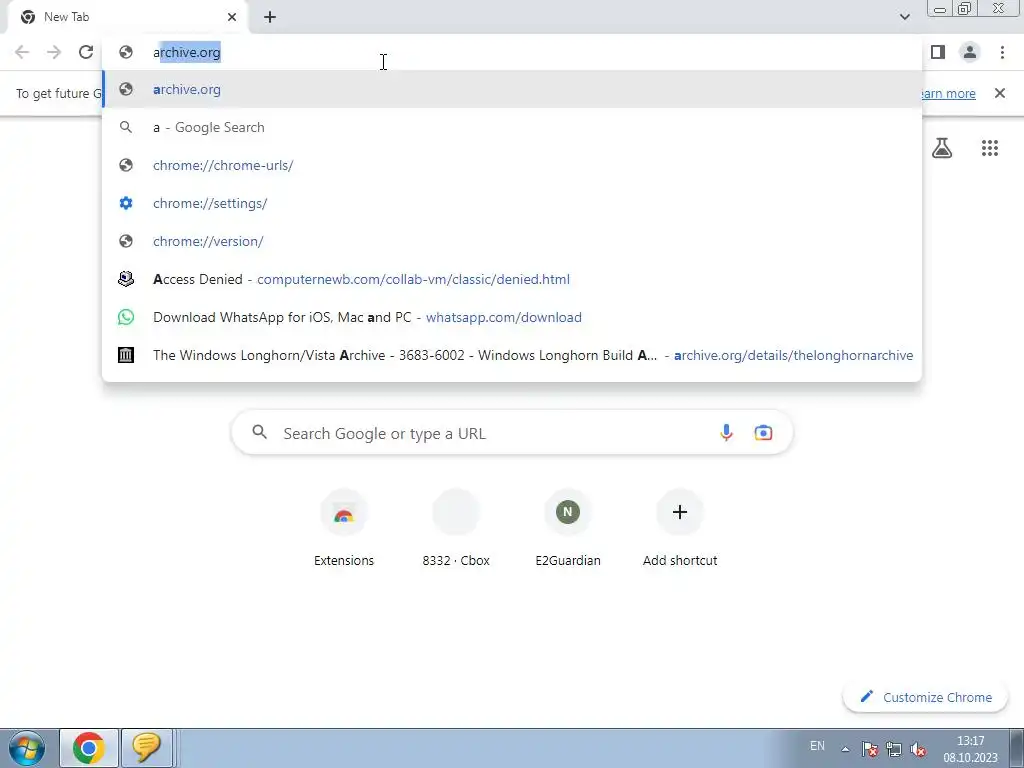1024x768 pixels.
Task: Click the muted volume tray icon
Action: 918,749
